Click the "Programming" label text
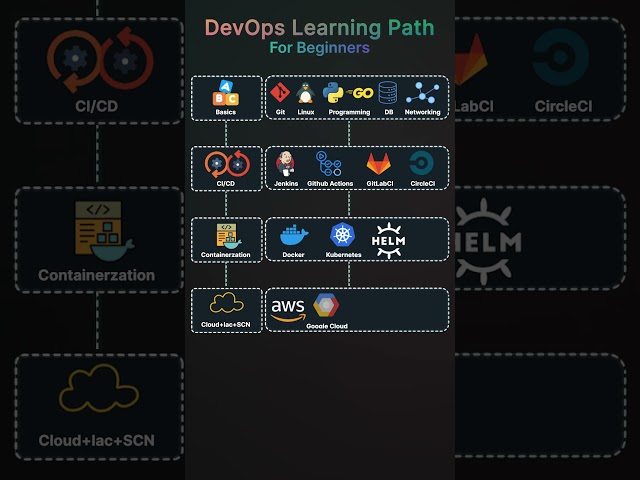This screenshot has width=640, height=480. coord(349,112)
